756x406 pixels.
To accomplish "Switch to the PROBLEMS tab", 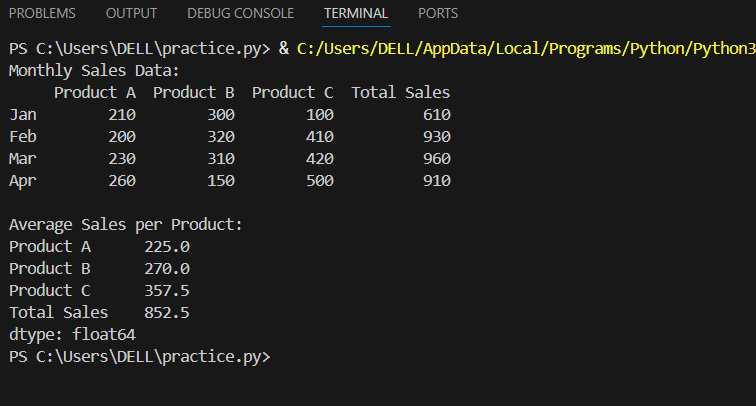I will [42, 14].
